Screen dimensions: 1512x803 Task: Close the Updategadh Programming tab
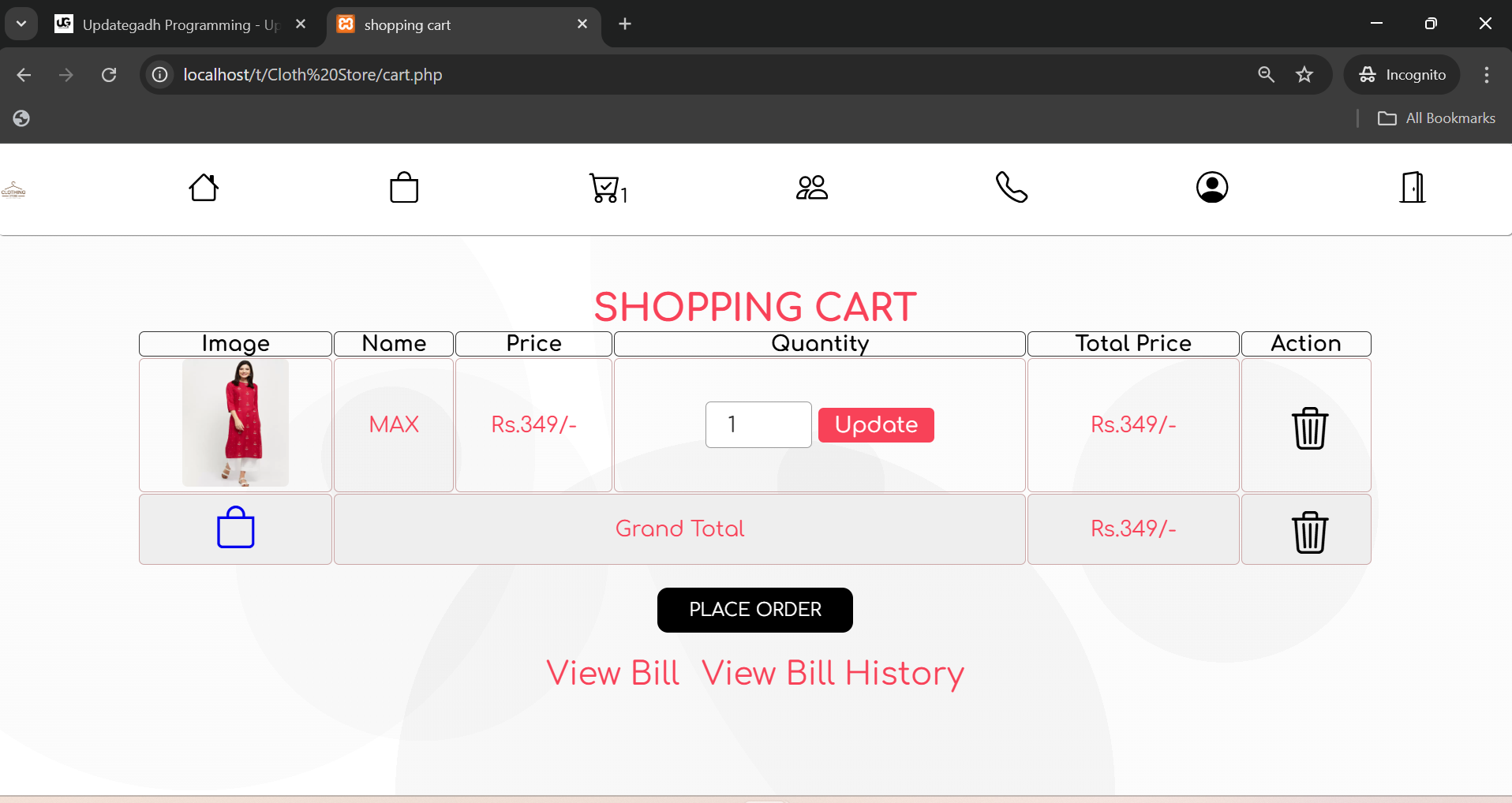coord(301,24)
